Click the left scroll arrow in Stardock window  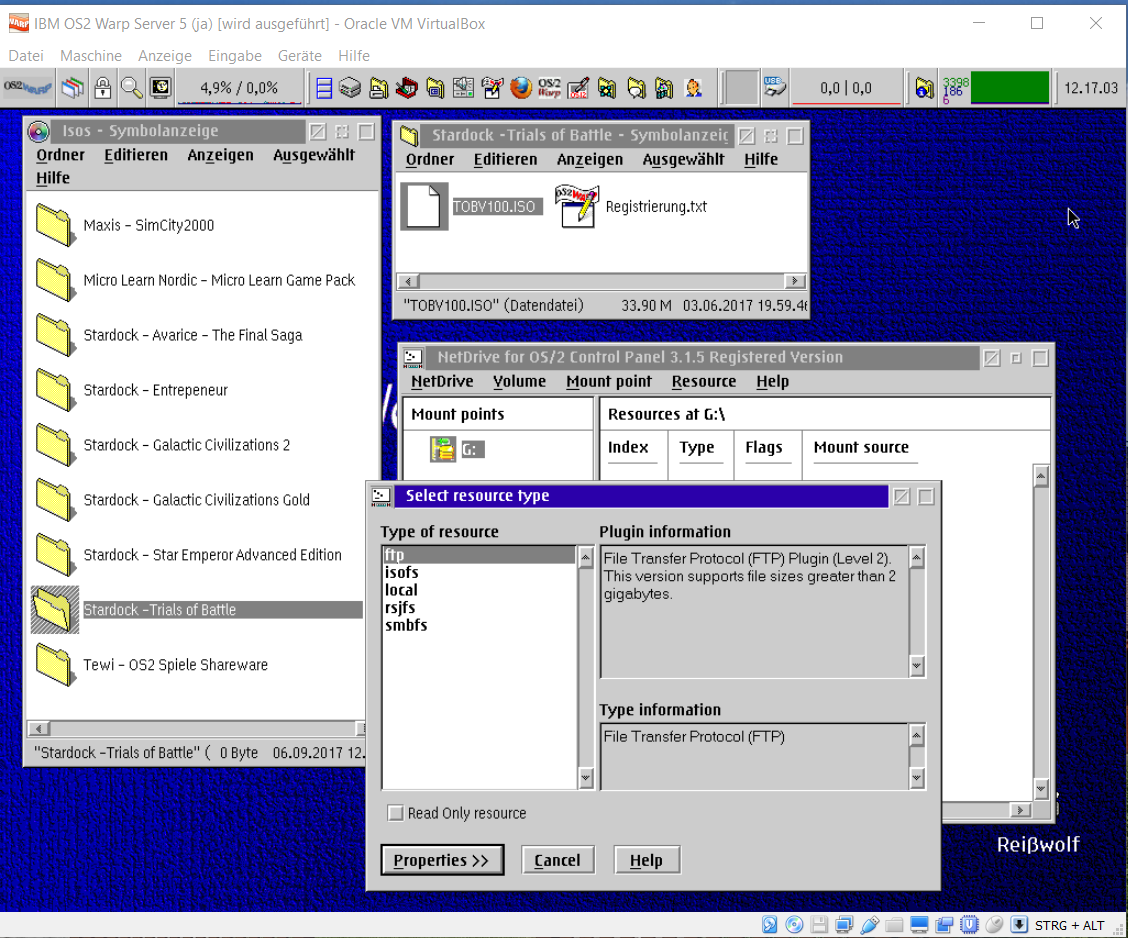pyautogui.click(x=409, y=281)
